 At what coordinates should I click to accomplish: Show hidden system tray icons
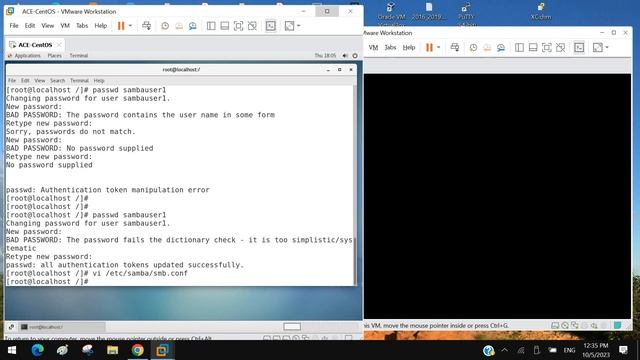[505, 350]
